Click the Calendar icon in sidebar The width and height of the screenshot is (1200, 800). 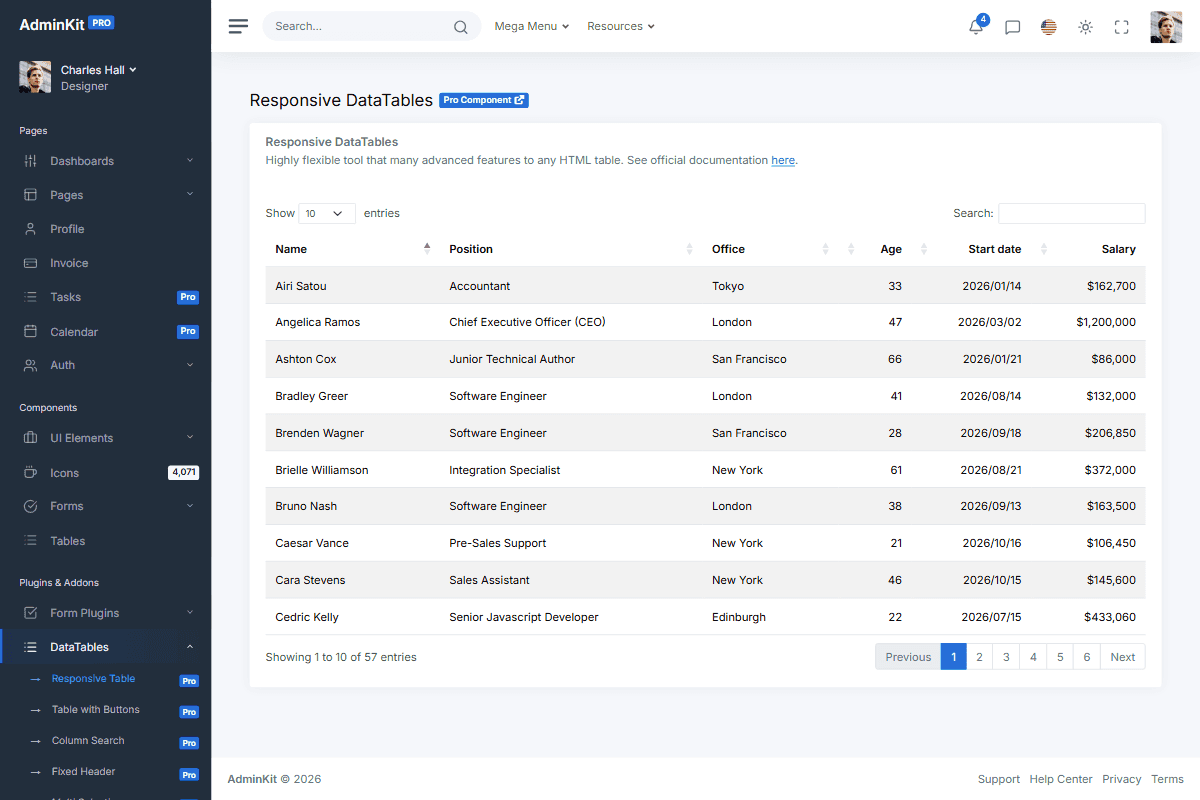click(x=30, y=331)
